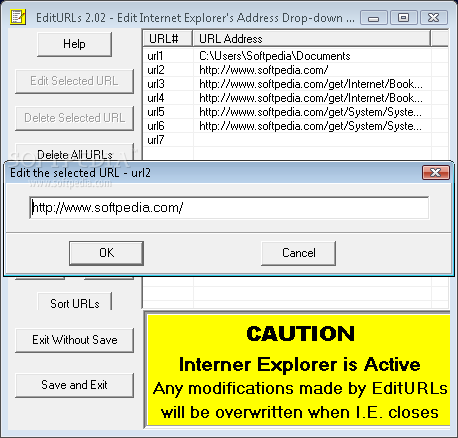Click the URL text input field
The image size is (458, 438).
click(229, 208)
